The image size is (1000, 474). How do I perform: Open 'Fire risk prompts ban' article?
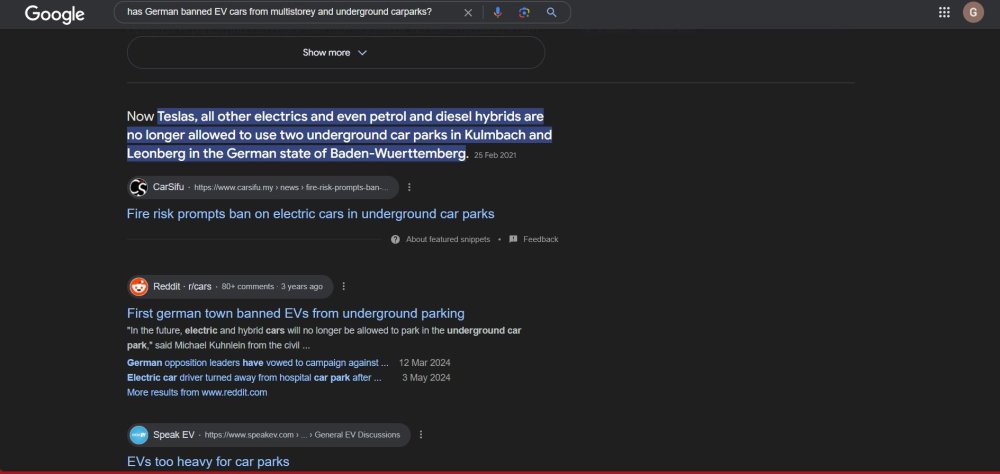[x=311, y=214]
